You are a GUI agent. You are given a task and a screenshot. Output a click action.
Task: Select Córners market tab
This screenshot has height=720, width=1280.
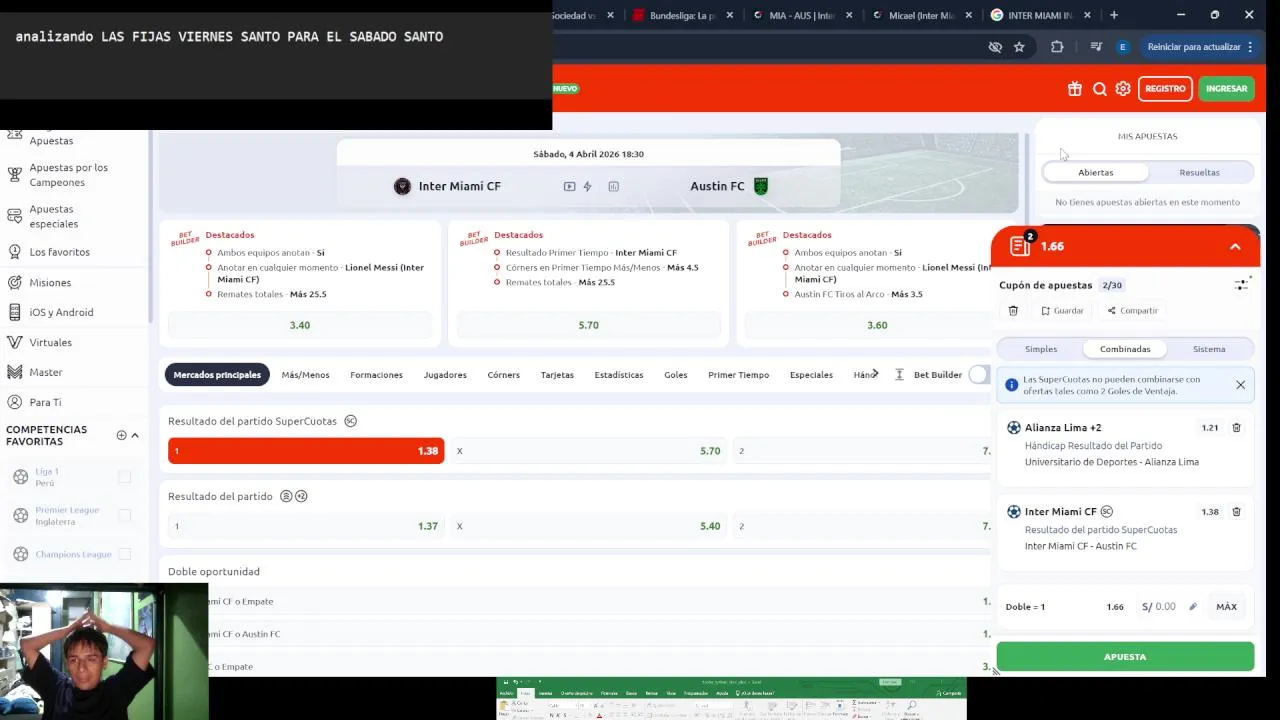pyautogui.click(x=503, y=375)
